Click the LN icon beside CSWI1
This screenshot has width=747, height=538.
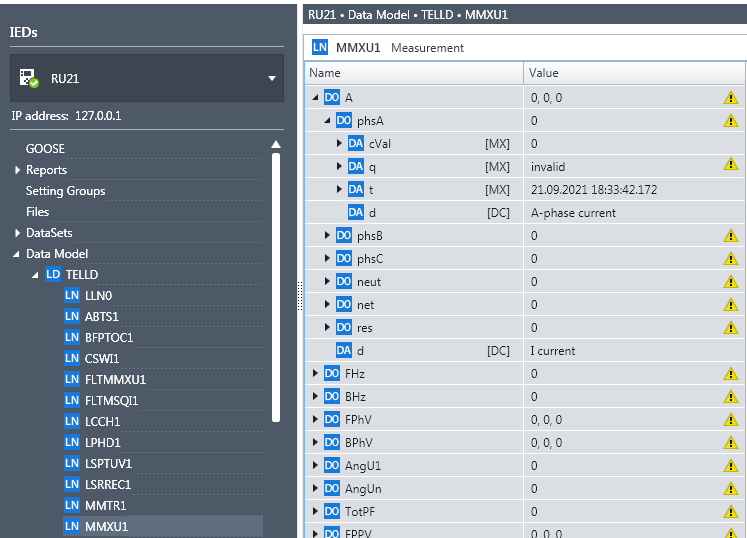tap(72, 358)
